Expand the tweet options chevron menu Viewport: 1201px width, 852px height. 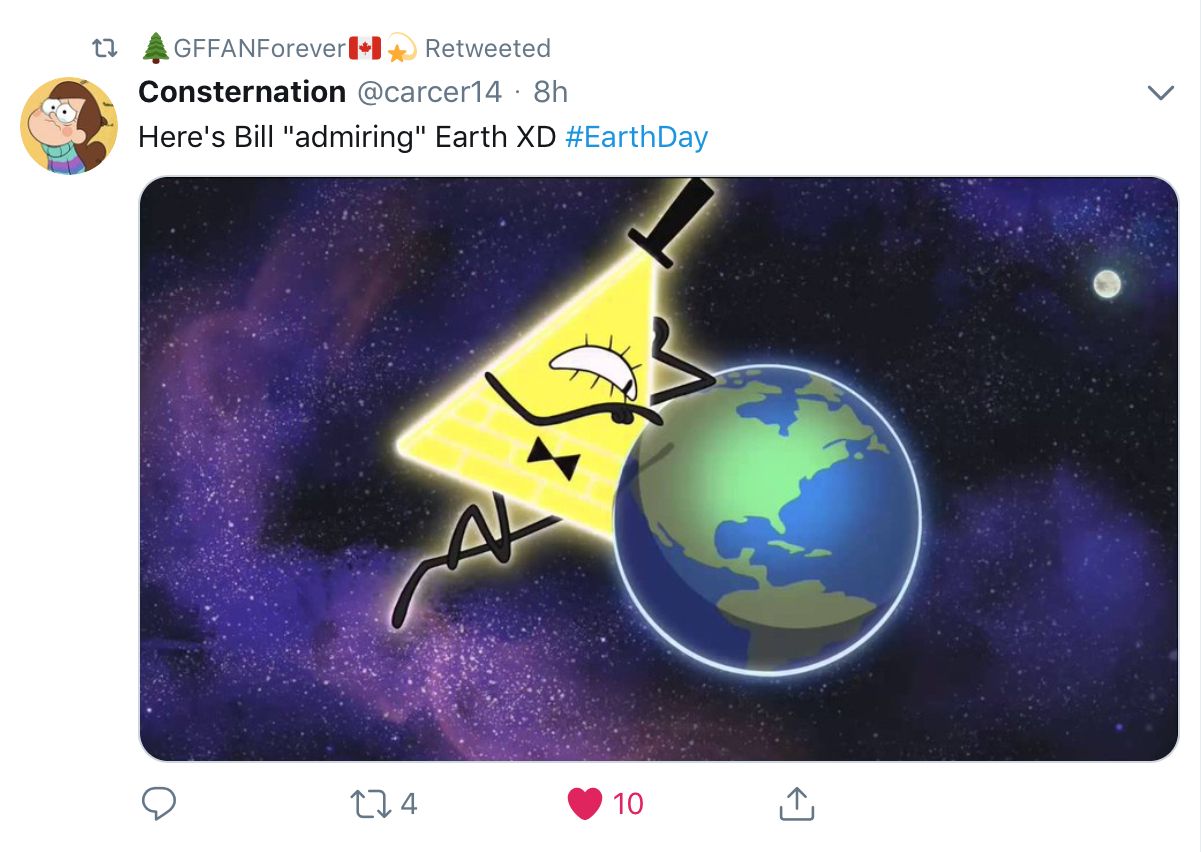tap(1160, 93)
